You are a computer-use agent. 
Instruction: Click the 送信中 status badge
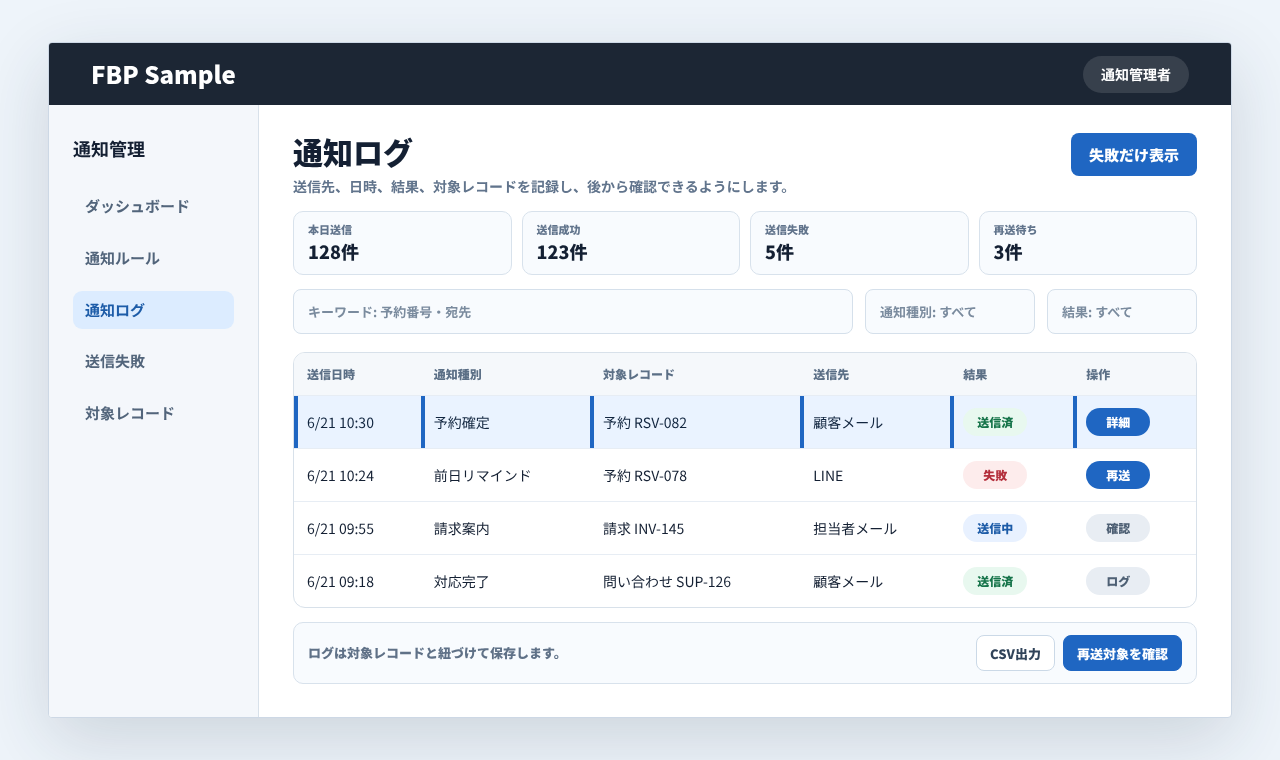[x=995, y=528]
